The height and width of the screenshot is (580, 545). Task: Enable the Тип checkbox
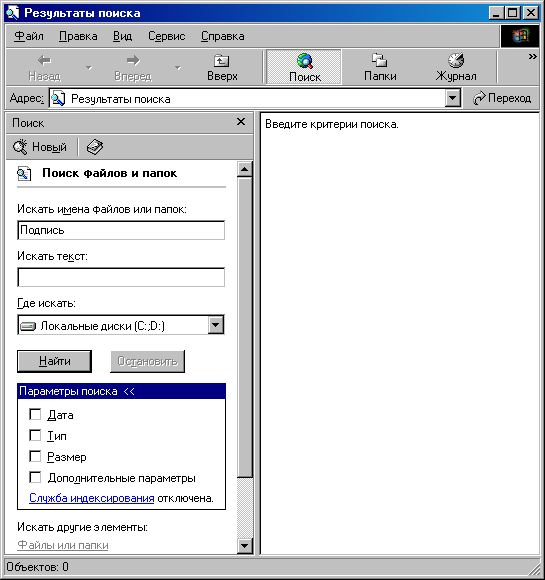(x=35, y=435)
